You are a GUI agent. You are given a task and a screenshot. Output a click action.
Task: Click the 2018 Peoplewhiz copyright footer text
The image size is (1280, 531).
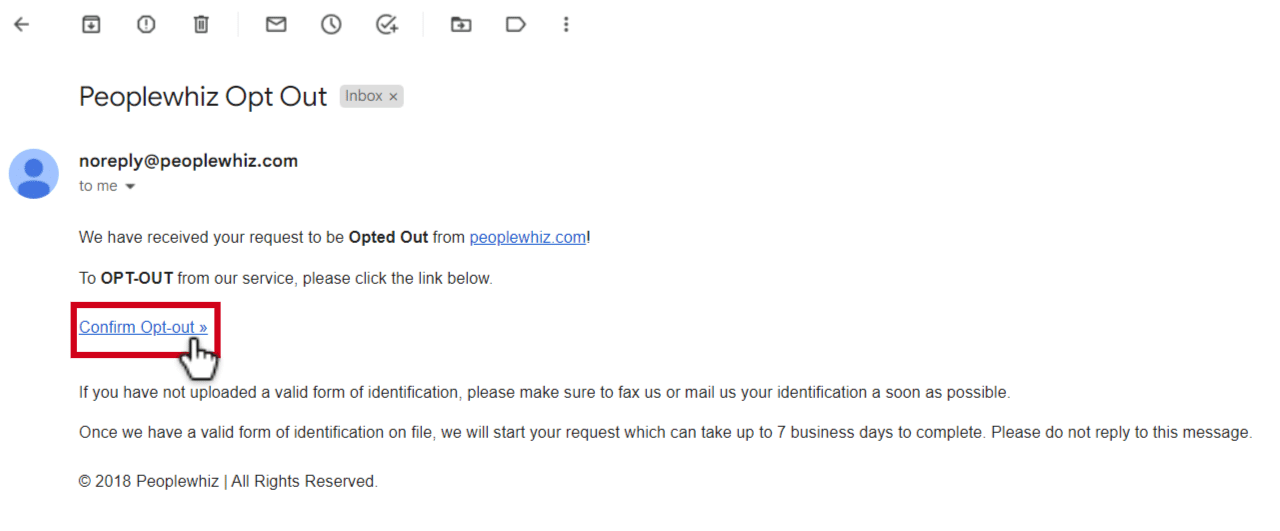point(228,482)
